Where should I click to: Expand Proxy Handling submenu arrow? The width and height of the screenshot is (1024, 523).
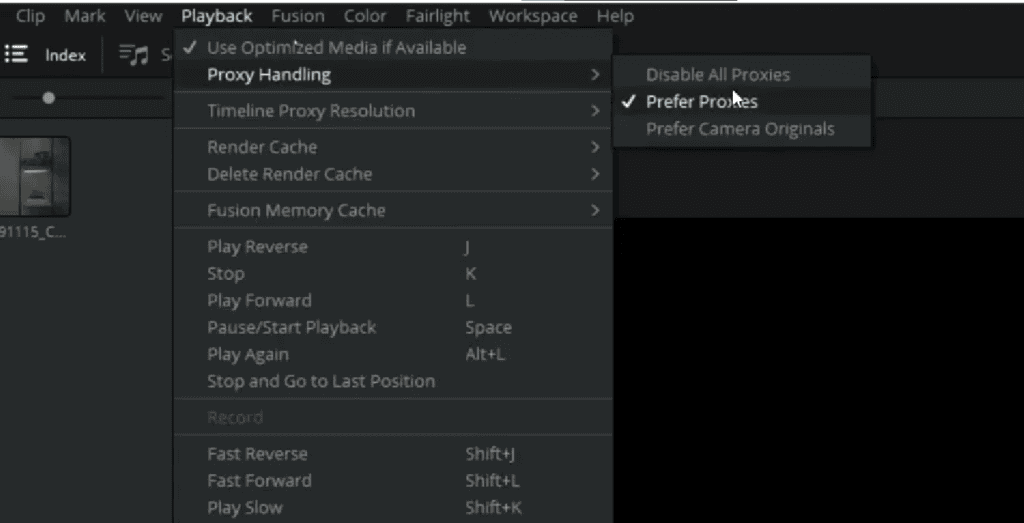point(594,75)
